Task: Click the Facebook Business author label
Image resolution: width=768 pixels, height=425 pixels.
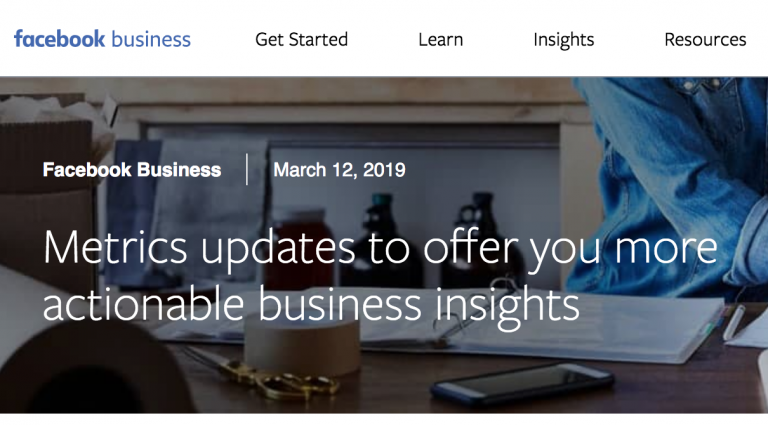Action: pyautogui.click(x=132, y=170)
